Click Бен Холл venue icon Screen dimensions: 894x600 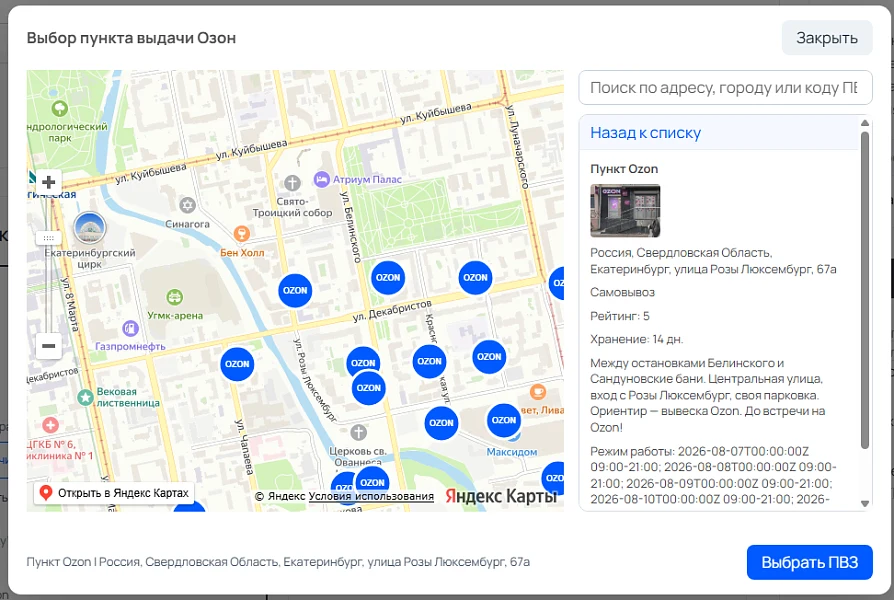pos(242,233)
